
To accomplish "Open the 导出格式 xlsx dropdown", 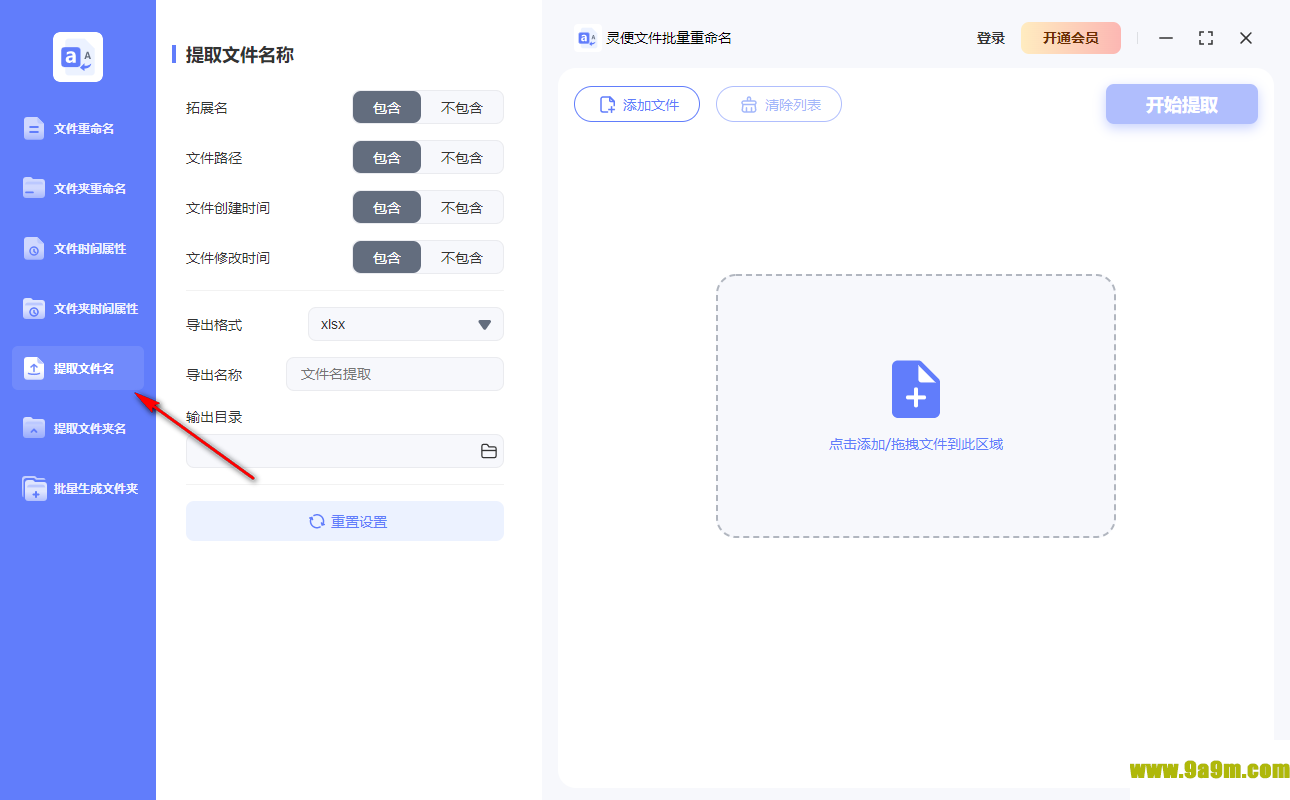I will (x=406, y=324).
